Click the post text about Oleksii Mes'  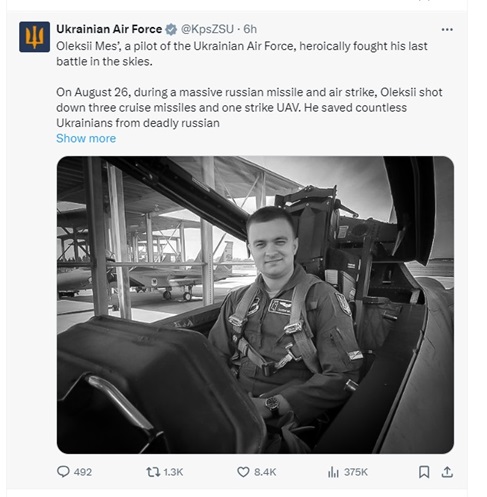(242, 54)
